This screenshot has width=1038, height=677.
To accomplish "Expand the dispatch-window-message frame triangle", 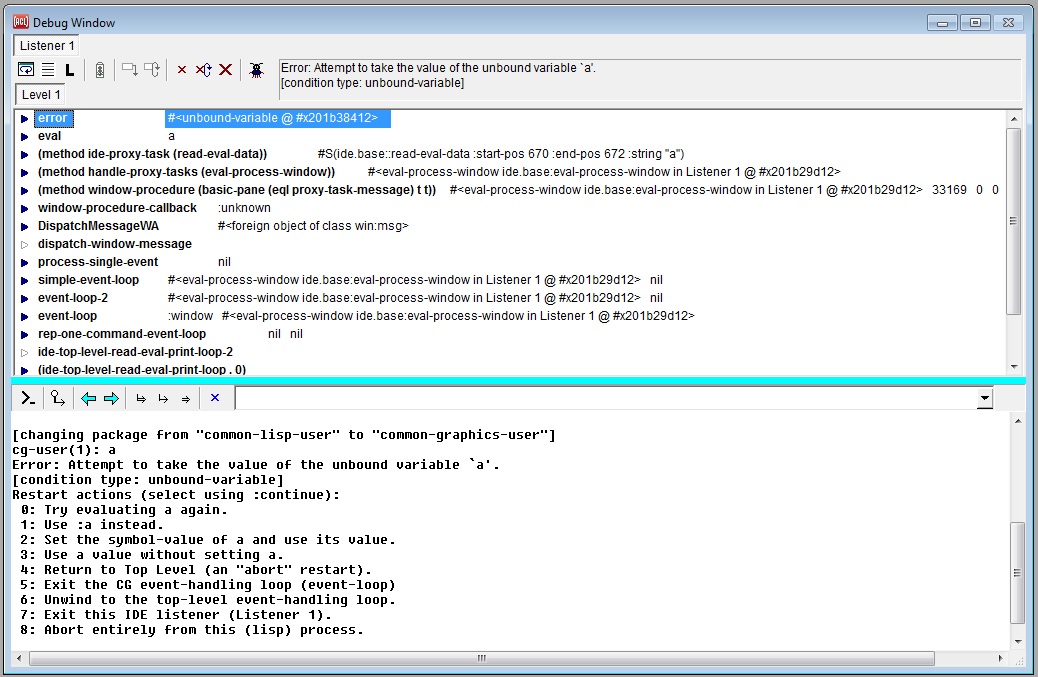I will click(x=25, y=244).
